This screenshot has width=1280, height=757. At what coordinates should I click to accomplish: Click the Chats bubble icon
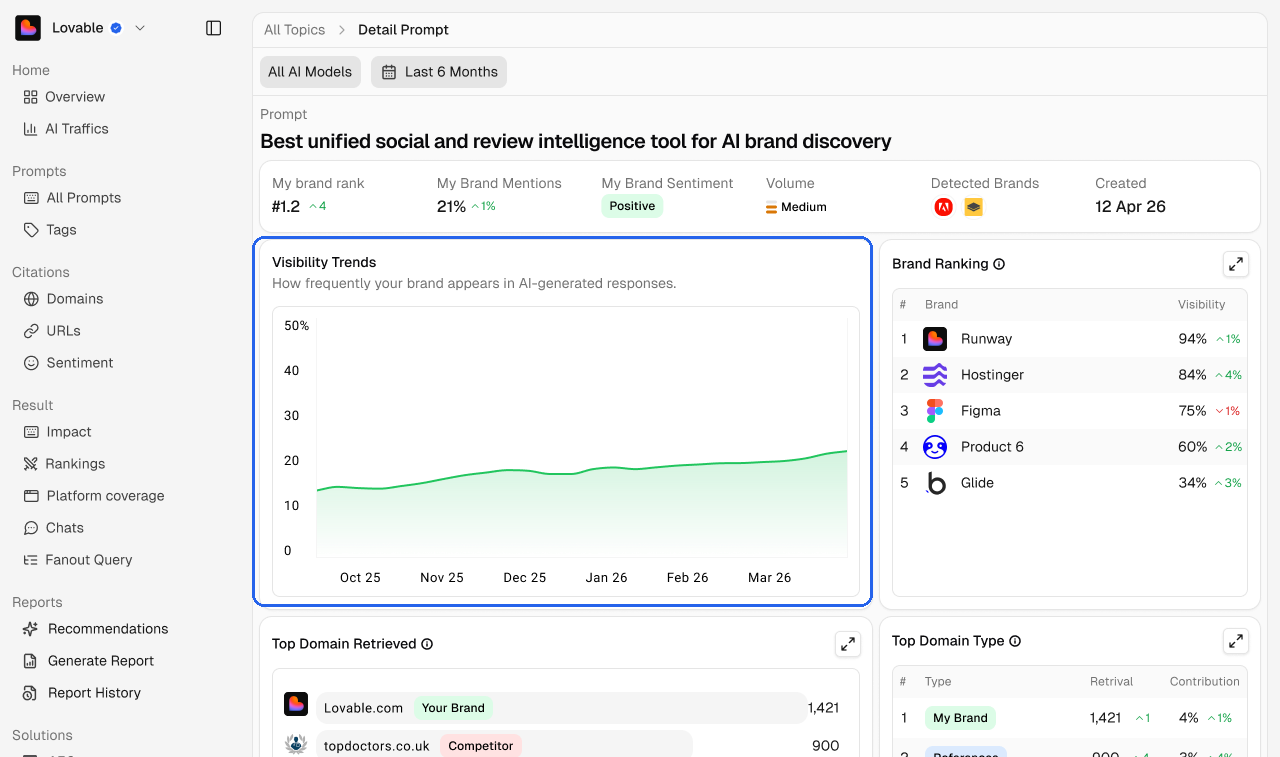pyautogui.click(x=31, y=528)
